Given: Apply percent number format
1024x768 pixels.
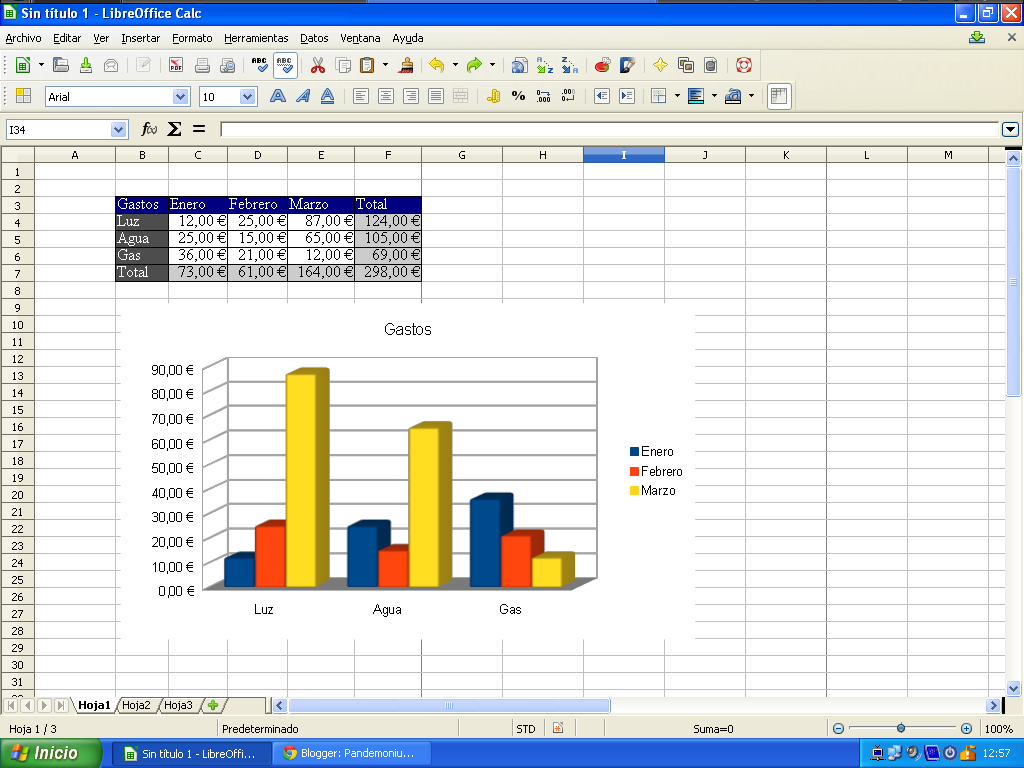Looking at the screenshot, I should pos(516,96).
